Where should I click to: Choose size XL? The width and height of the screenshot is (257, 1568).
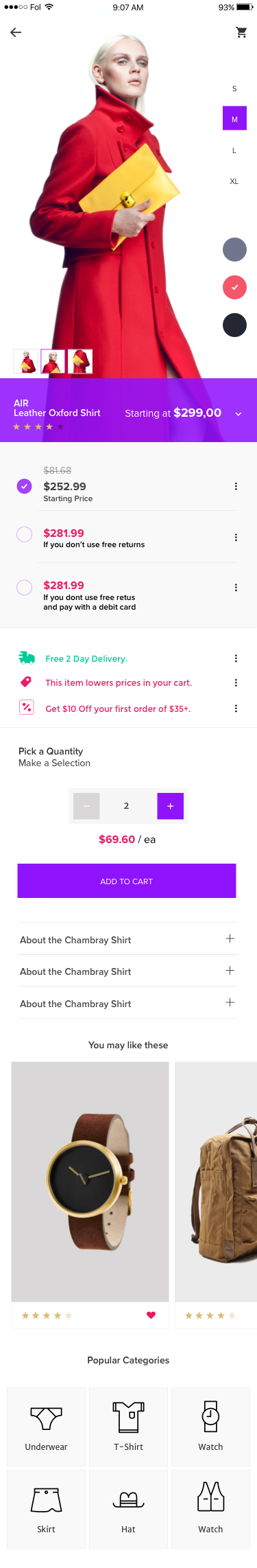pos(234,181)
